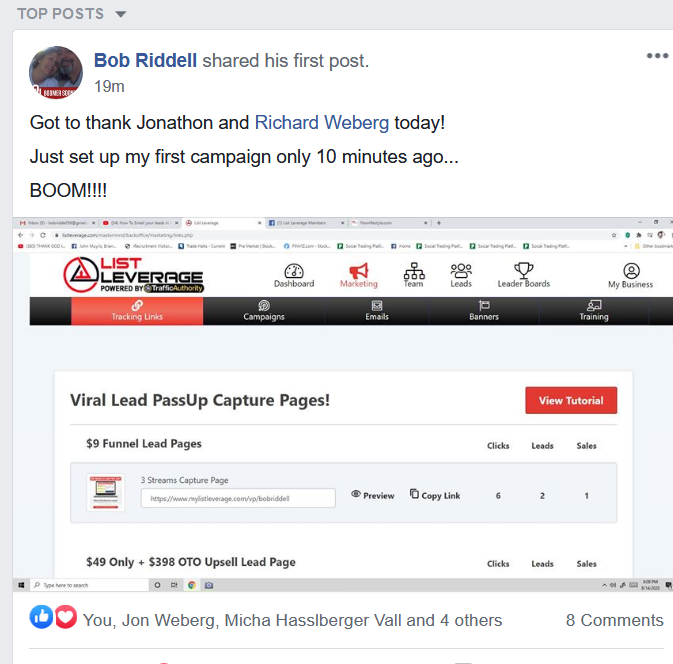Open the Leads people icon
Viewport: 673px width, 664px height.
461,271
